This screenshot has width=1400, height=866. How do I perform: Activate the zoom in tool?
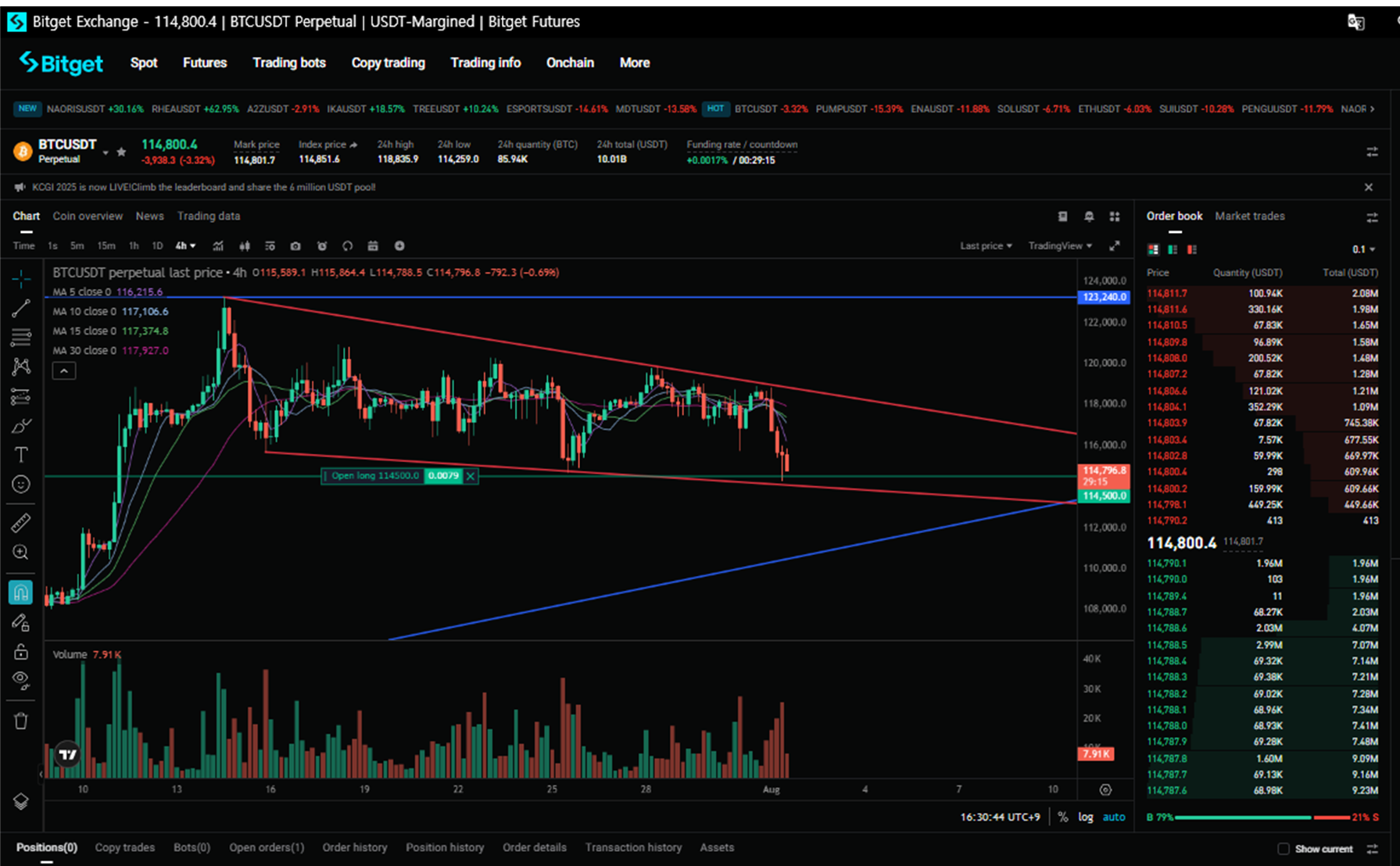[21, 553]
